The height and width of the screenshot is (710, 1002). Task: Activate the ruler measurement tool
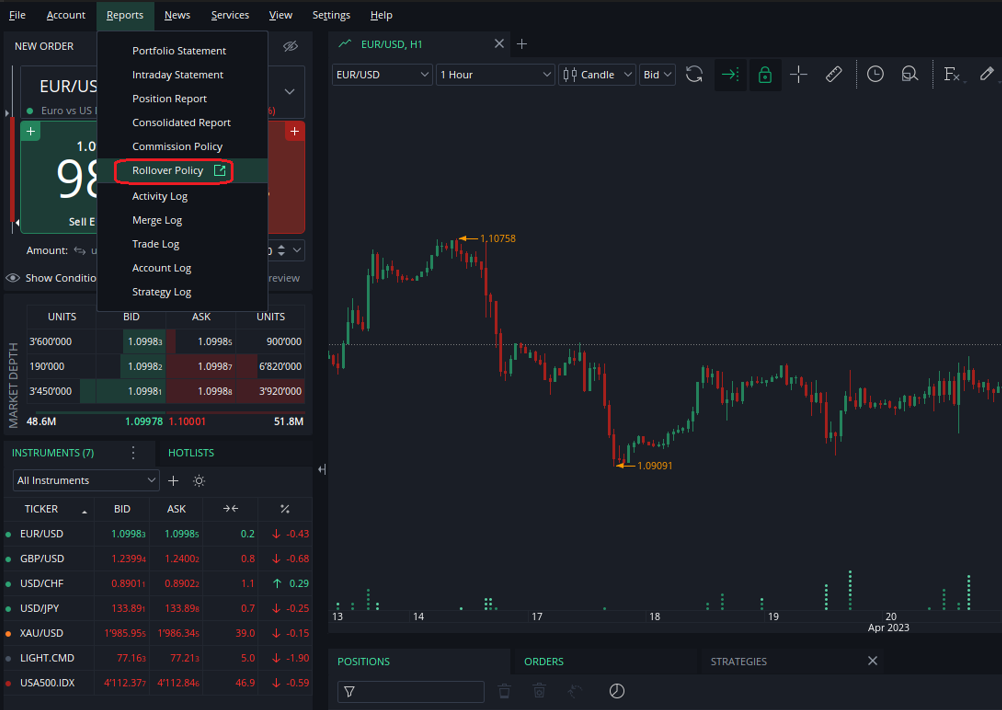pyautogui.click(x=833, y=75)
